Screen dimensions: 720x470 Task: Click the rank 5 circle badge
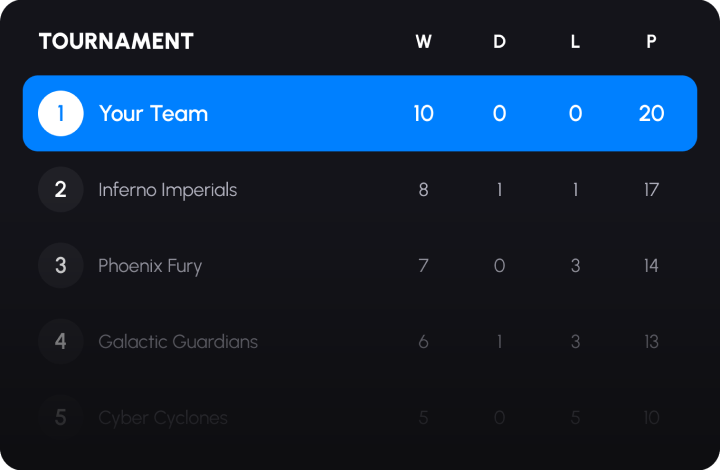coord(61,417)
